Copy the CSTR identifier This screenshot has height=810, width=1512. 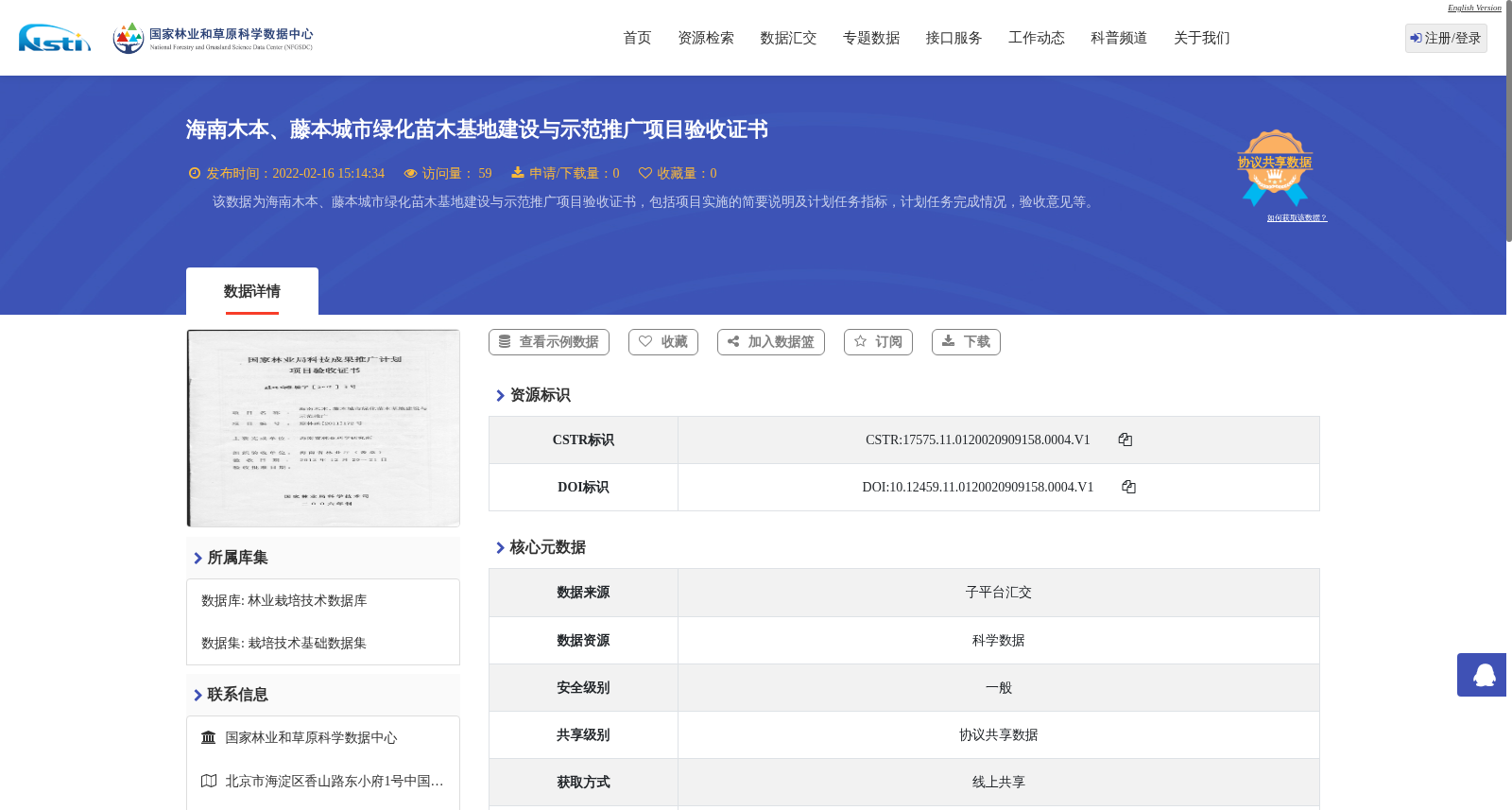coord(1125,439)
